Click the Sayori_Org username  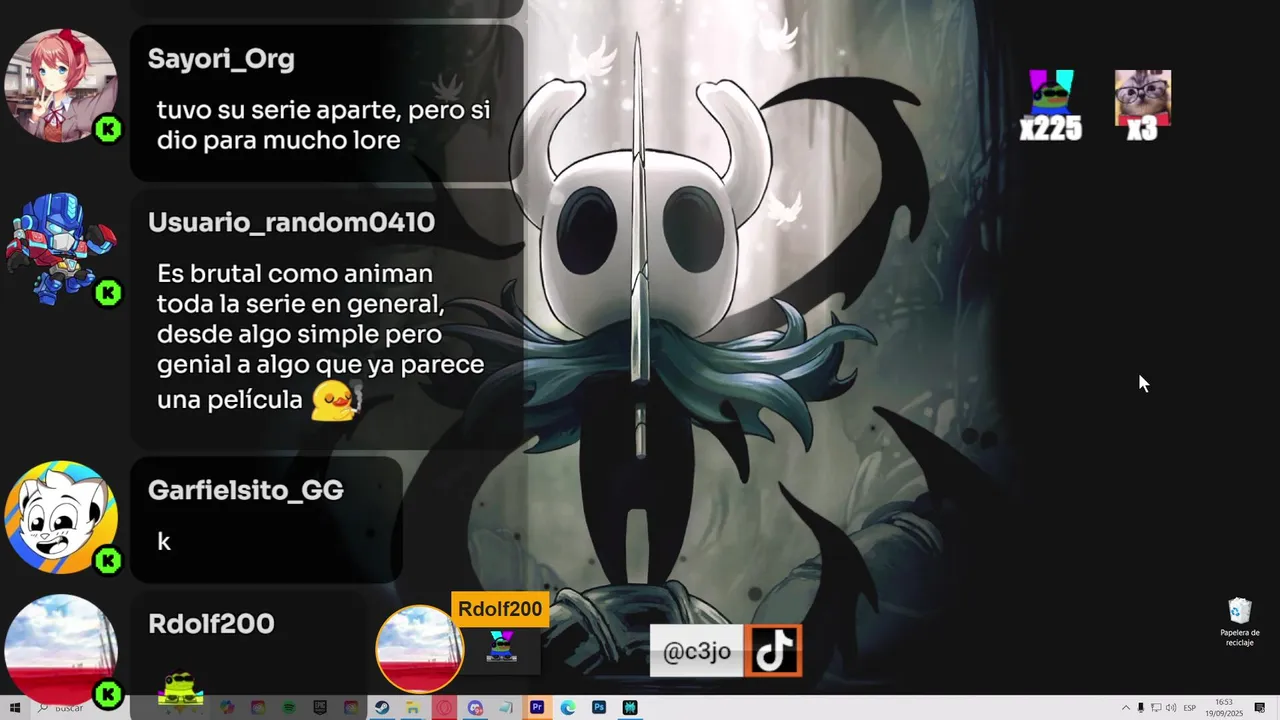pos(221,59)
